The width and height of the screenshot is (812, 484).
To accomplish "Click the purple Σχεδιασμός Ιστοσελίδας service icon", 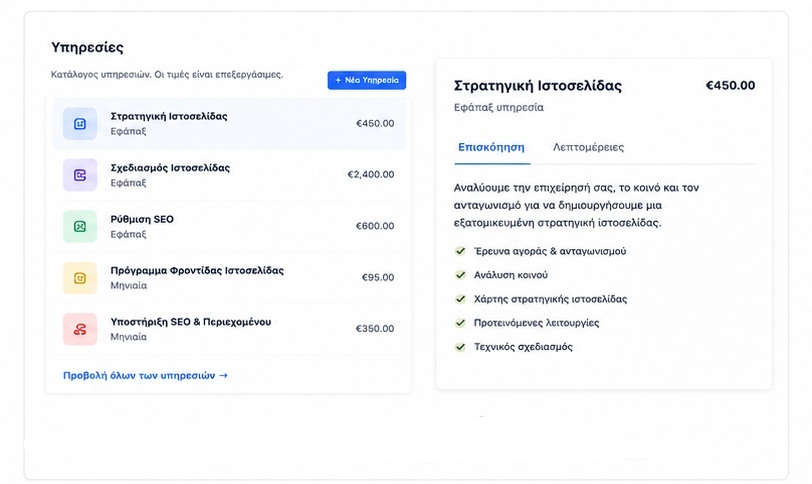I will [x=80, y=175].
